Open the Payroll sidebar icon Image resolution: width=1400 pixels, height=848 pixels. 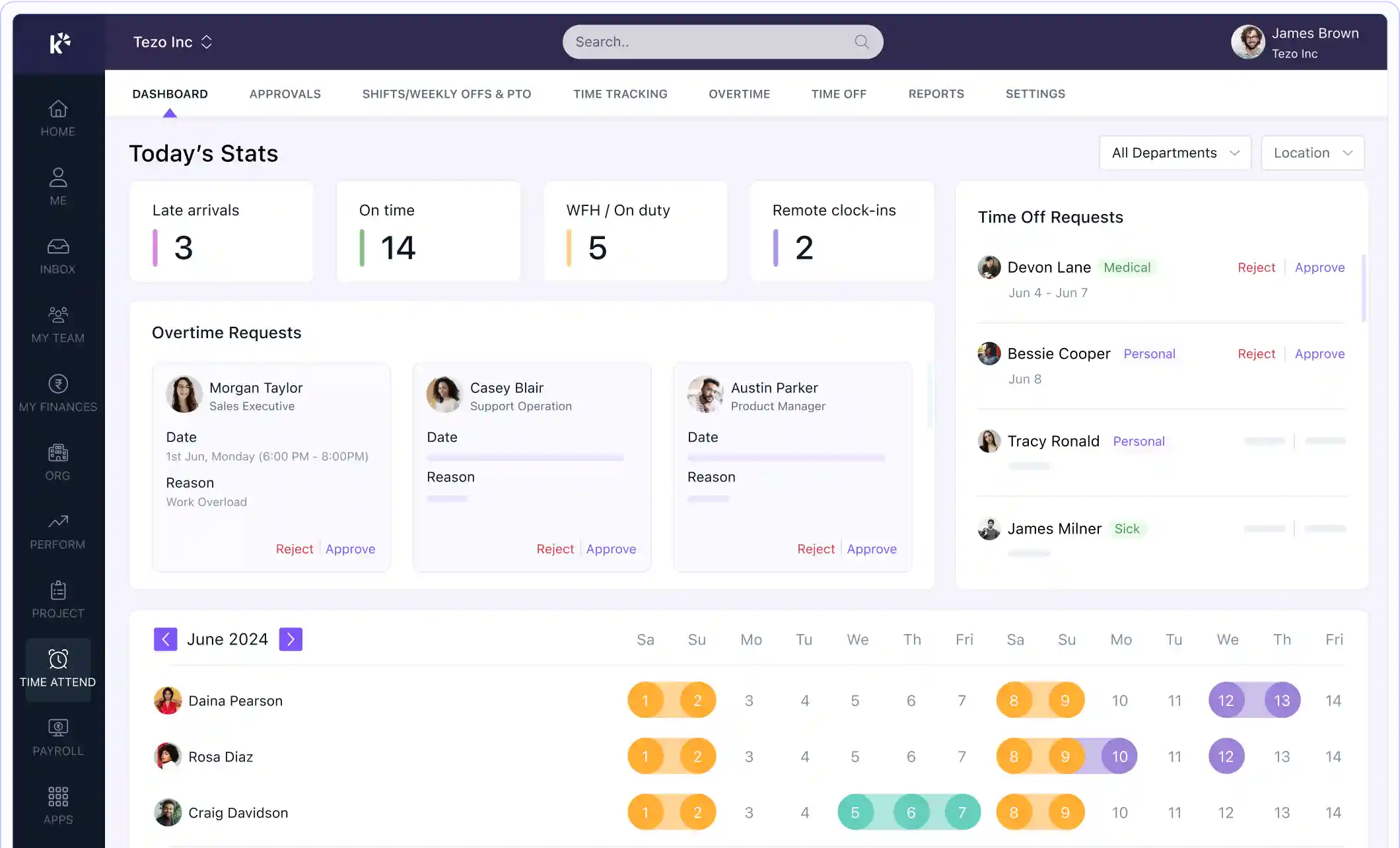tap(58, 728)
